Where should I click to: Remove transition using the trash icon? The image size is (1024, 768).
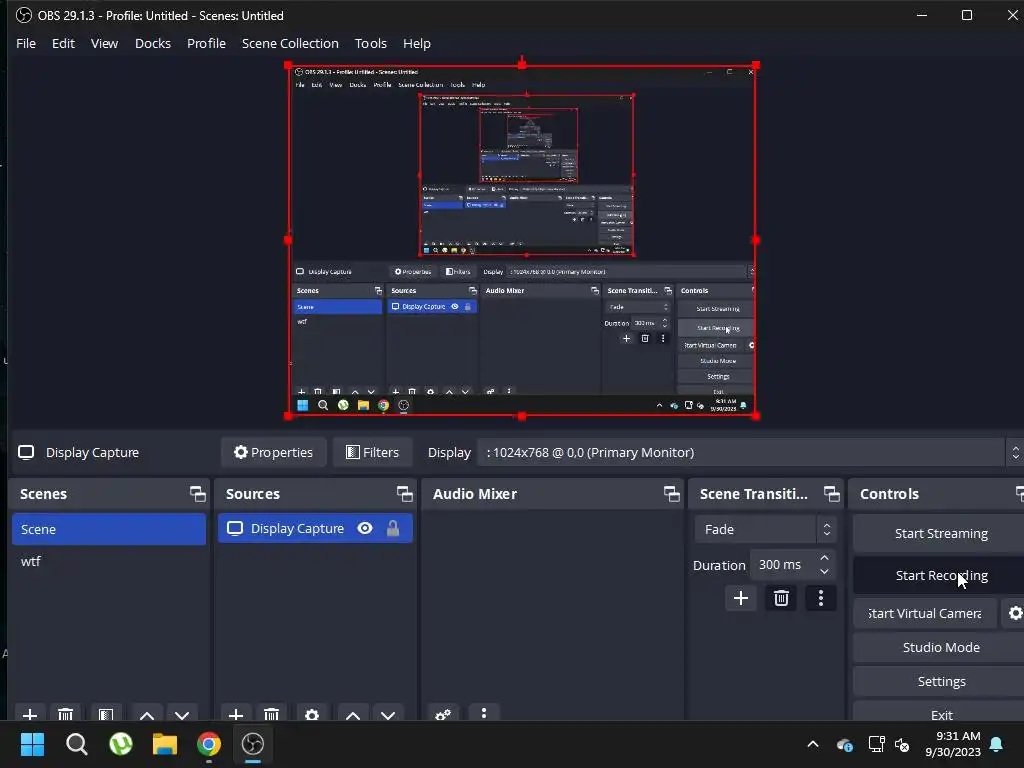781,598
